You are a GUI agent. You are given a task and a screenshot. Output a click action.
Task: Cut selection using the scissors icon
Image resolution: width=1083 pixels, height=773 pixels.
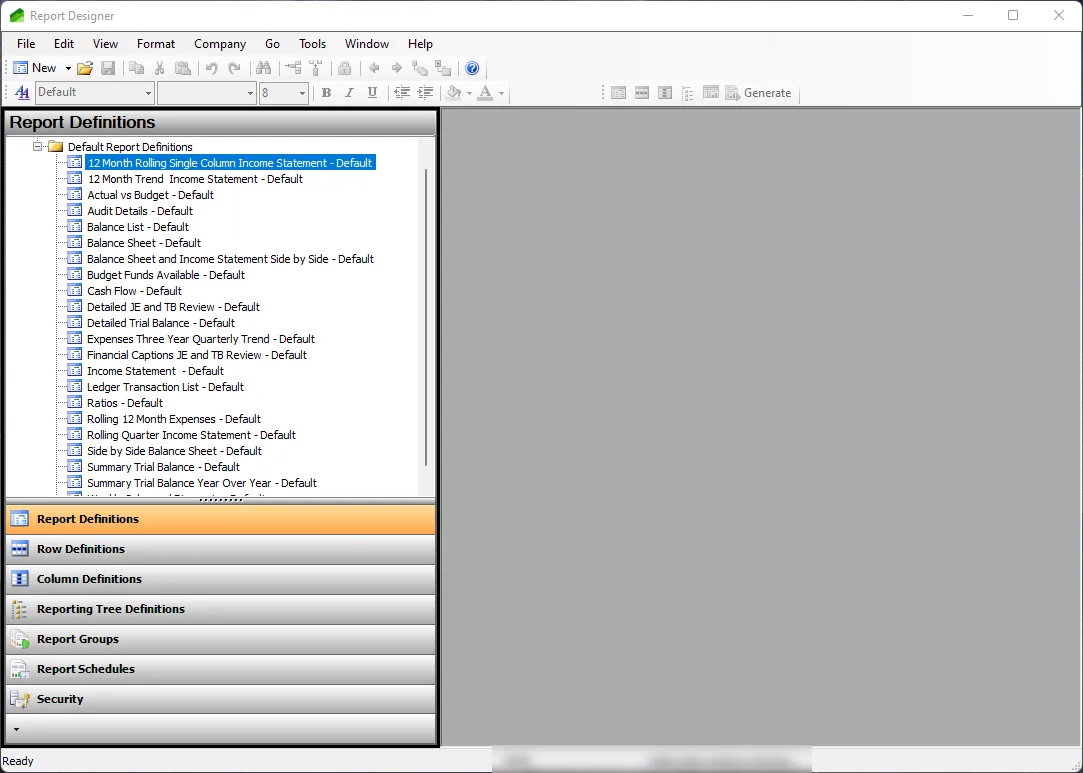coord(160,67)
